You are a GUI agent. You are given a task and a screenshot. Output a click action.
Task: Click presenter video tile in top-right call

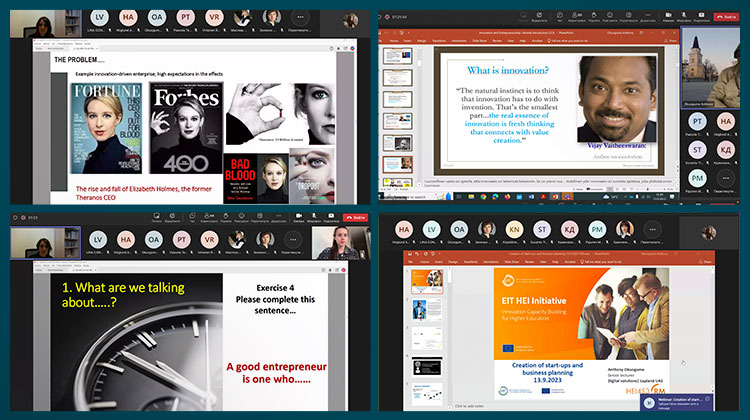710,68
